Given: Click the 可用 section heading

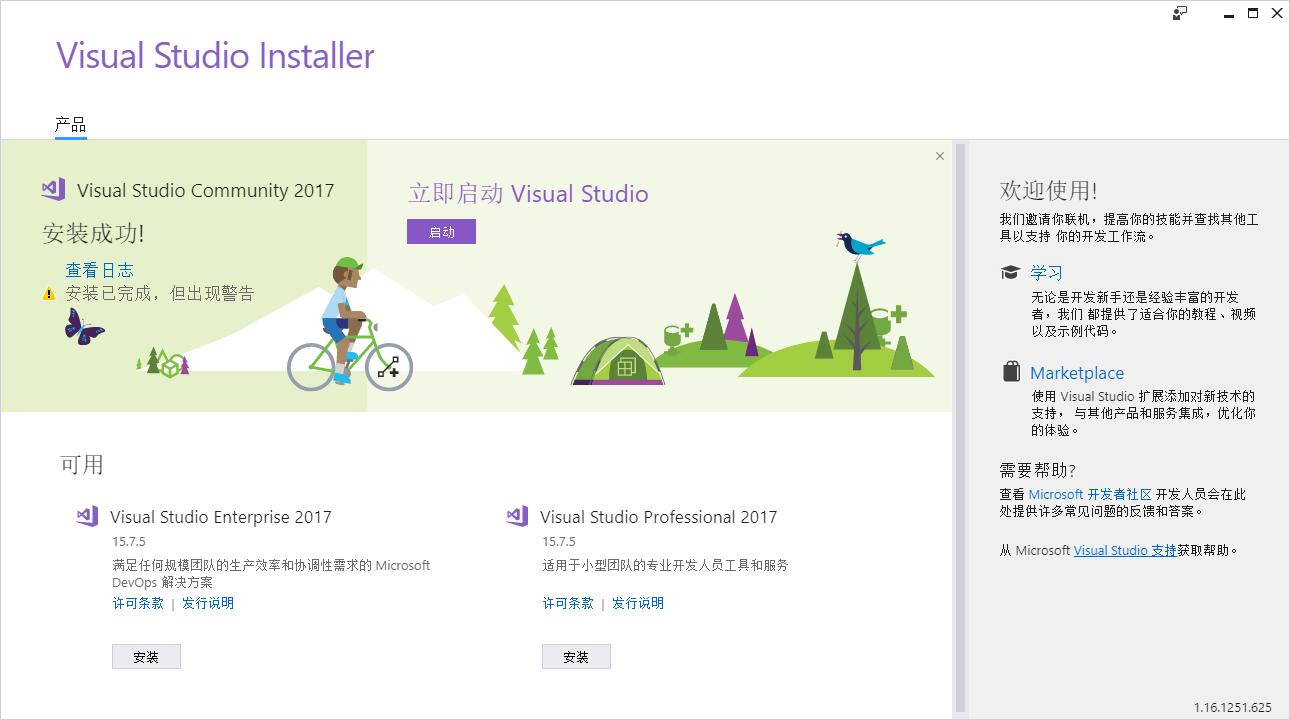Looking at the screenshot, I should click(81, 464).
